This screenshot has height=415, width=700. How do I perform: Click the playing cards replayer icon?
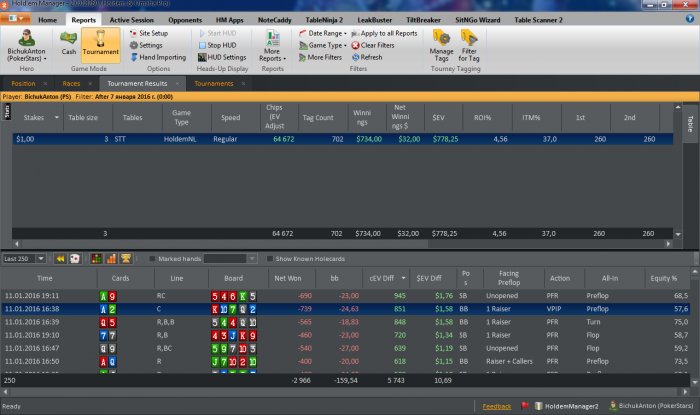(x=75, y=258)
